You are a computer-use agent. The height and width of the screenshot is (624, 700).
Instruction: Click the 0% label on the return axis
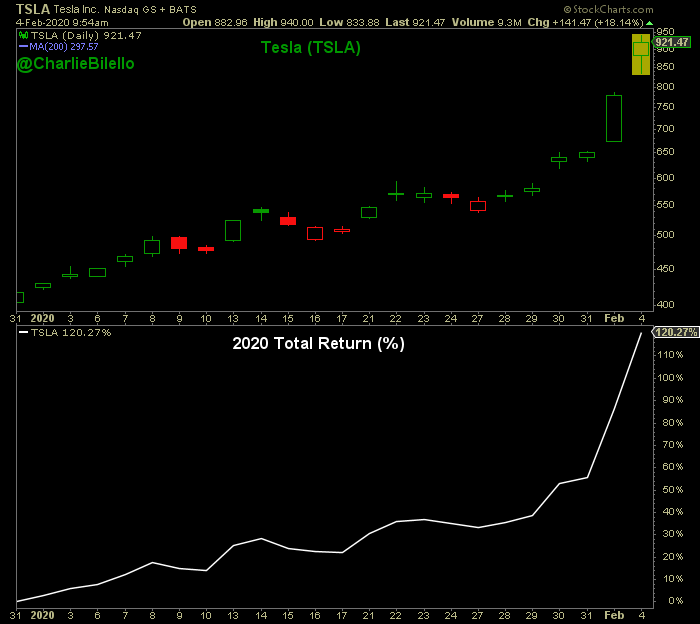pyautogui.click(x=675, y=601)
